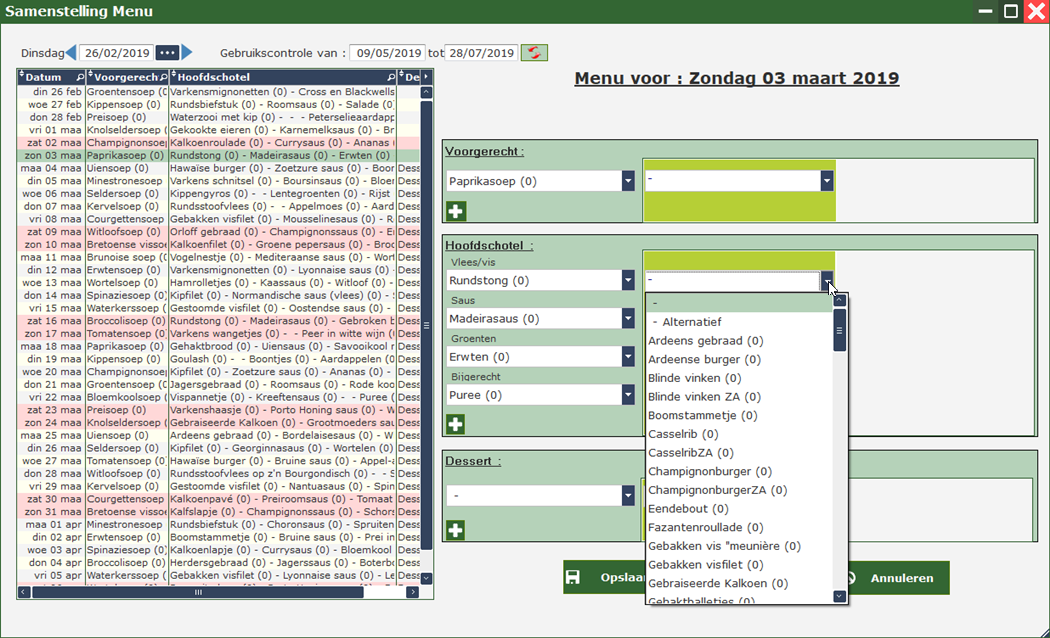
Task: Add another Hoofdschotel with plus icon
Action: (456, 424)
